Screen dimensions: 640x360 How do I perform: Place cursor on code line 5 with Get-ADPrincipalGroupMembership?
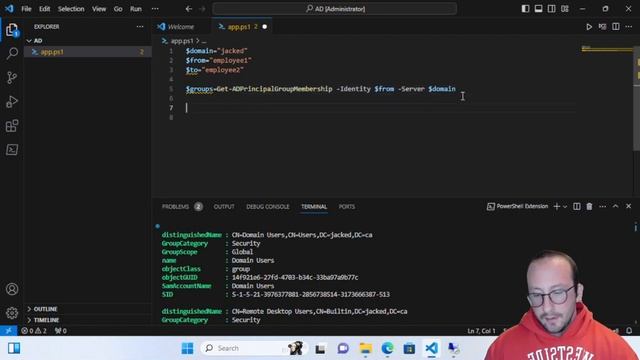(x=320, y=89)
